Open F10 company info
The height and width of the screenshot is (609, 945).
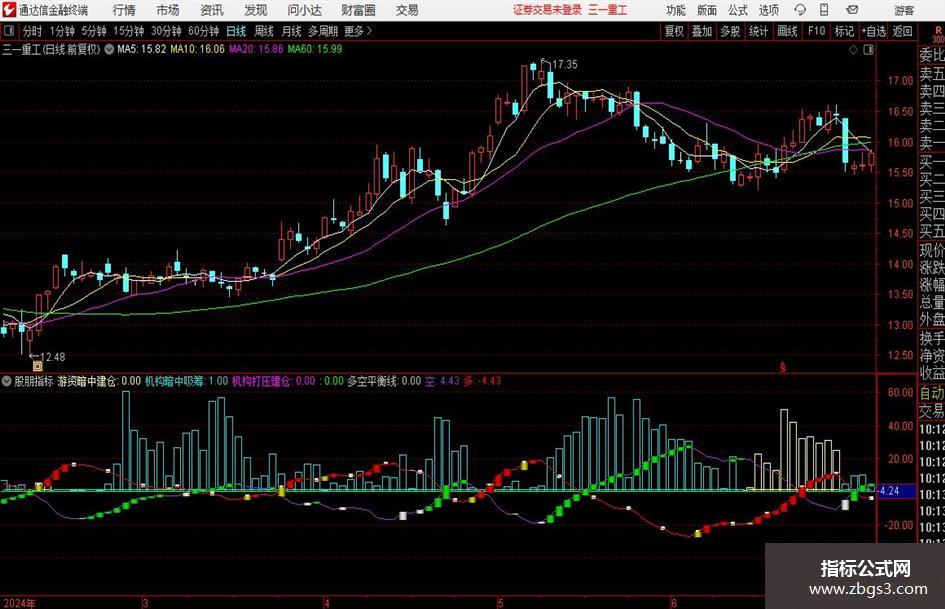pos(817,31)
